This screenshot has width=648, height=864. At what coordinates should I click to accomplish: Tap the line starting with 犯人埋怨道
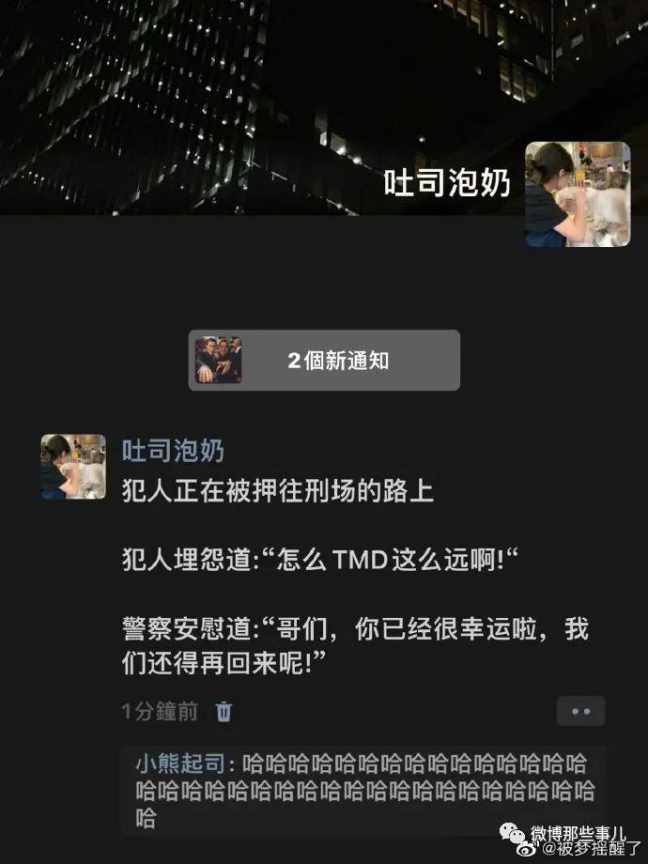click(x=320, y=561)
